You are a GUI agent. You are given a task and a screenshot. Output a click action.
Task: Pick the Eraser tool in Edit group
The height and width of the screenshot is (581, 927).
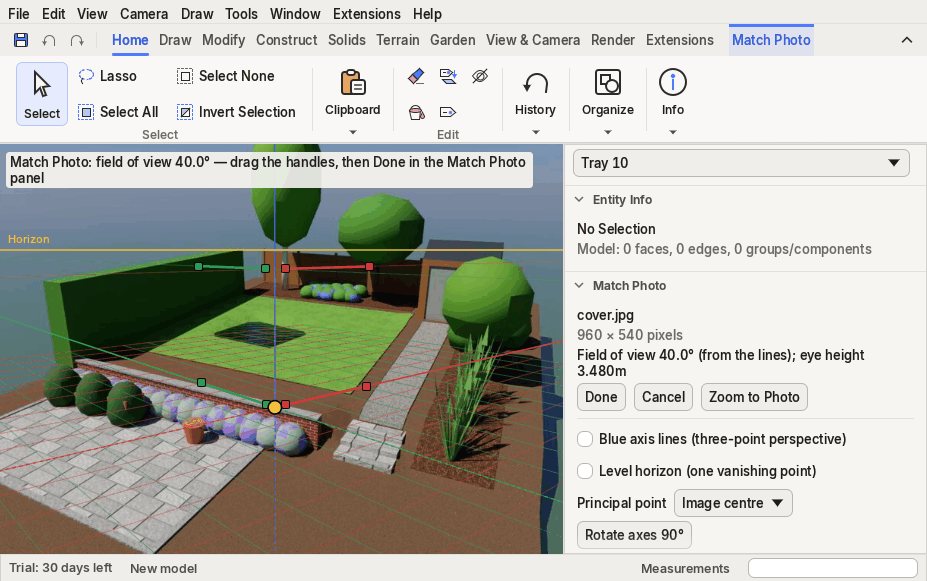[416, 76]
